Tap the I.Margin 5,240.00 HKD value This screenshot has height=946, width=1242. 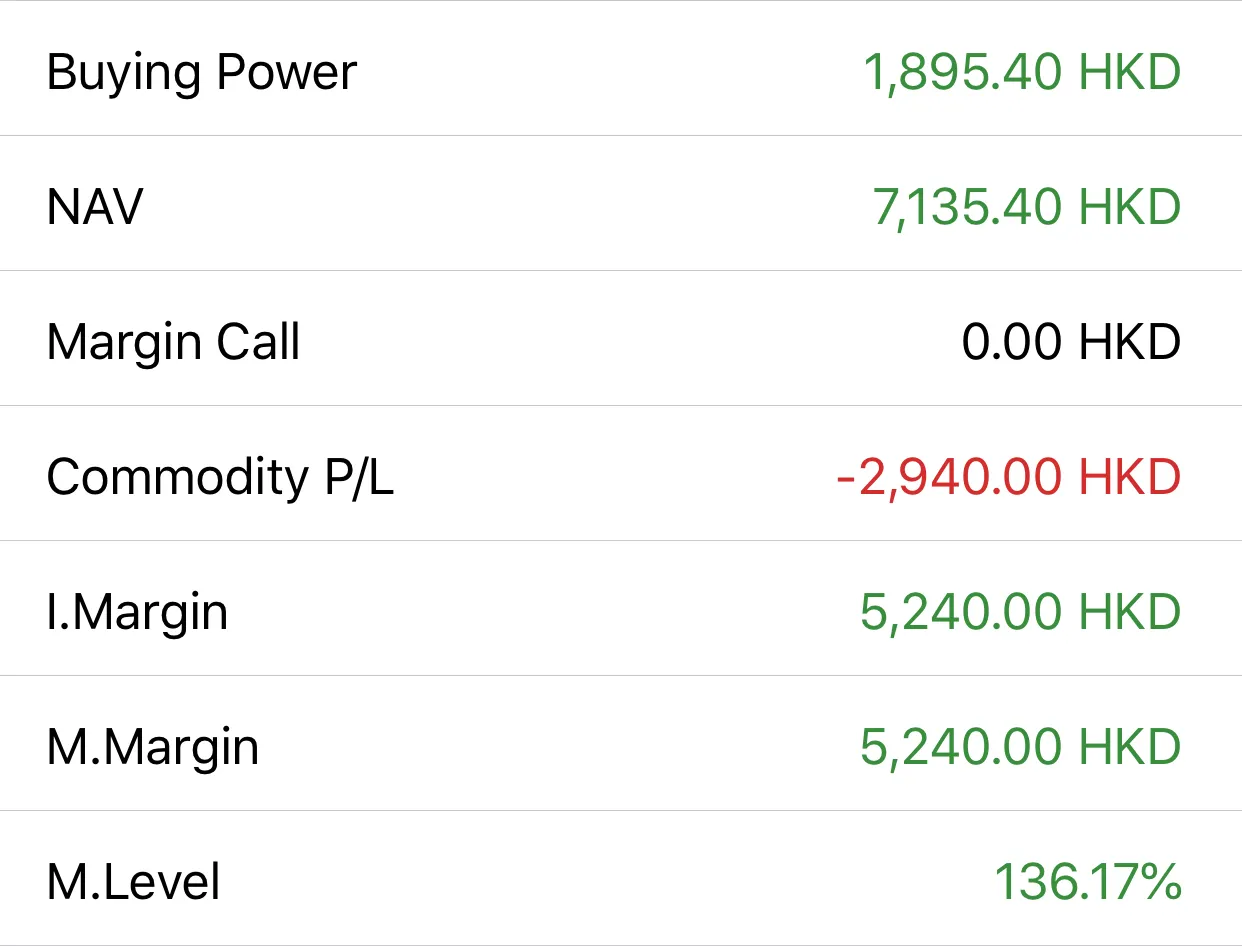coord(1021,613)
